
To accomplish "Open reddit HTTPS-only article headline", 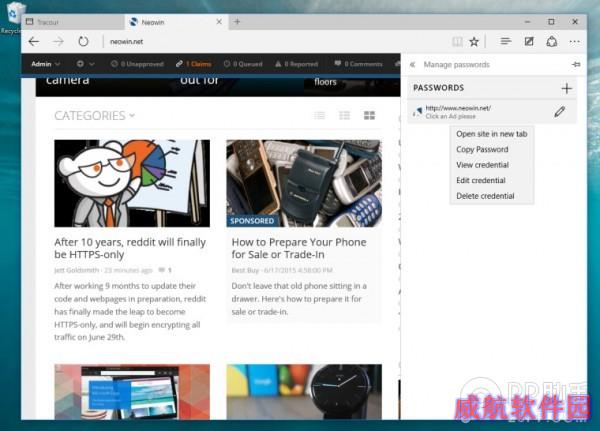I will point(130,248).
